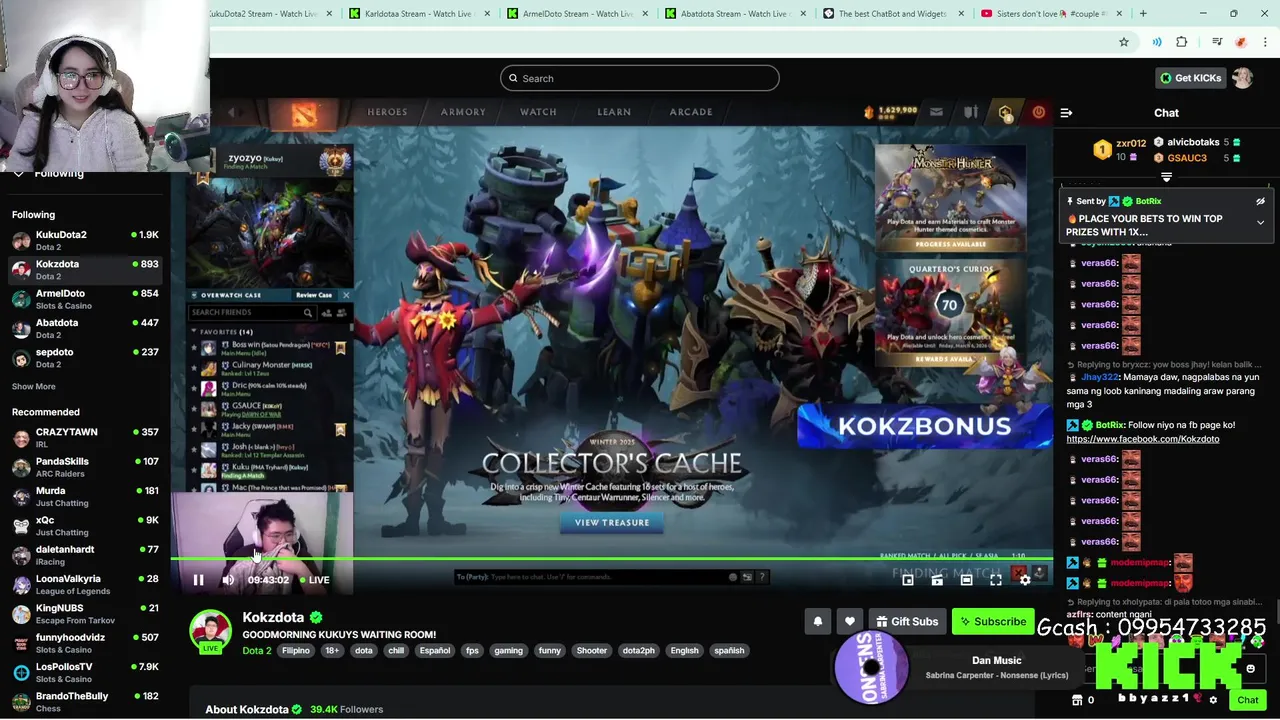Open CRAZYTAWN recommended channel

click(x=85, y=438)
